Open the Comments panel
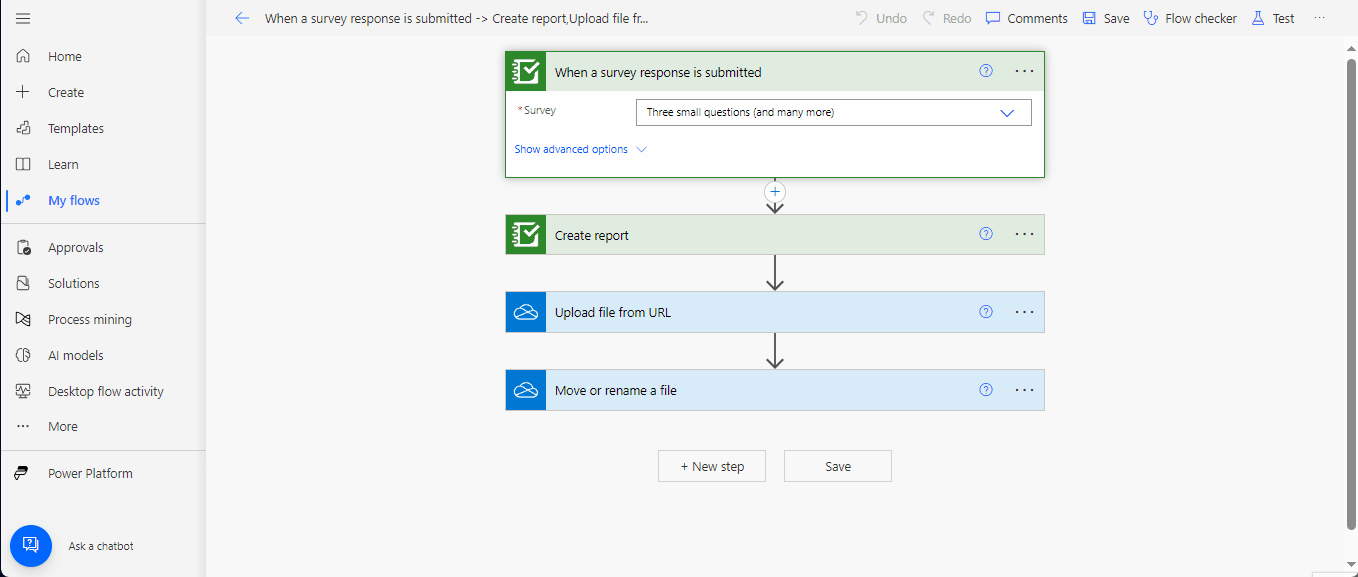Image resolution: width=1358 pixels, height=577 pixels. (x=1026, y=17)
